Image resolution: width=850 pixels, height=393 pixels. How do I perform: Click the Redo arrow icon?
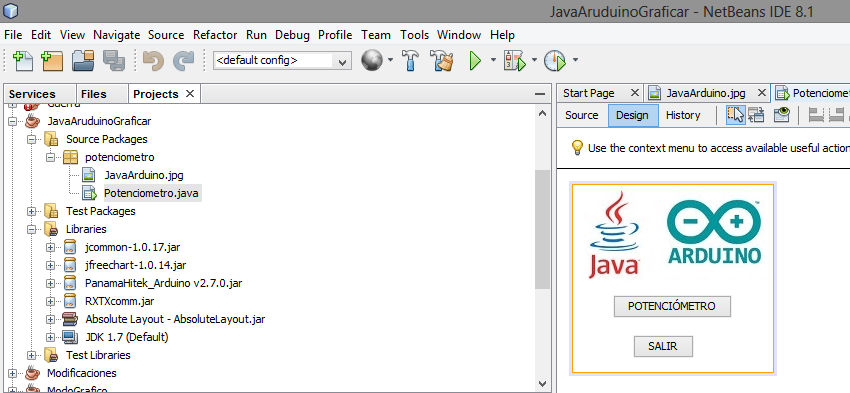click(183, 60)
